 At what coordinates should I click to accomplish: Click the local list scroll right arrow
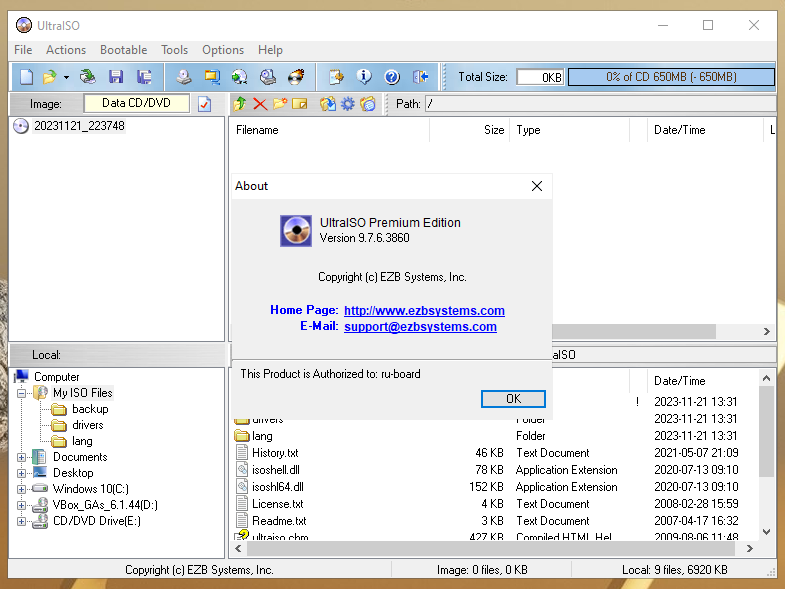(x=749, y=548)
